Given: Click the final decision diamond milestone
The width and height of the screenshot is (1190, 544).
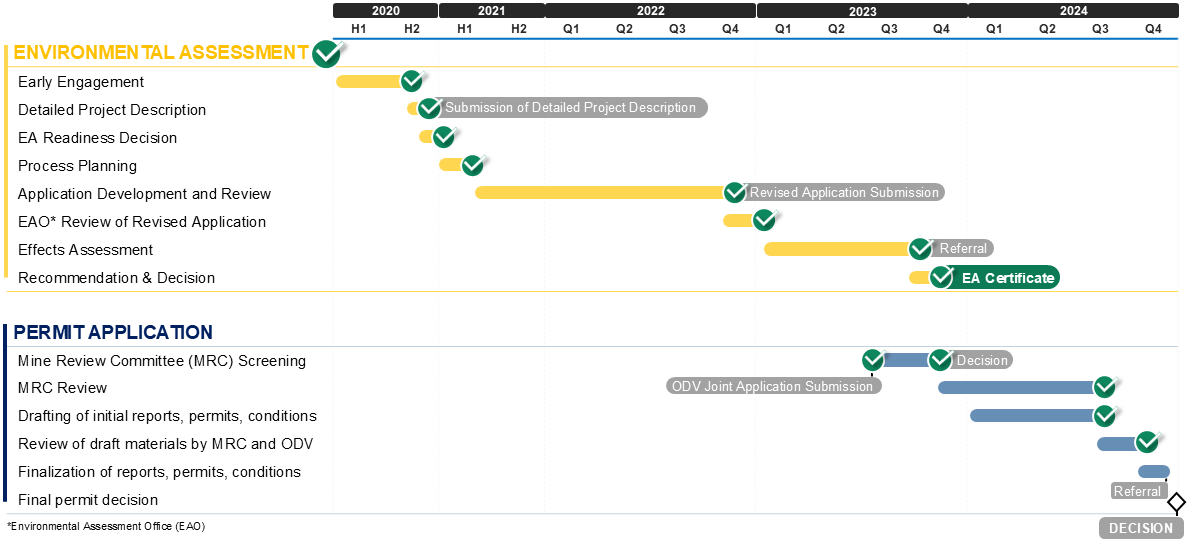Looking at the screenshot, I should tap(1176, 502).
